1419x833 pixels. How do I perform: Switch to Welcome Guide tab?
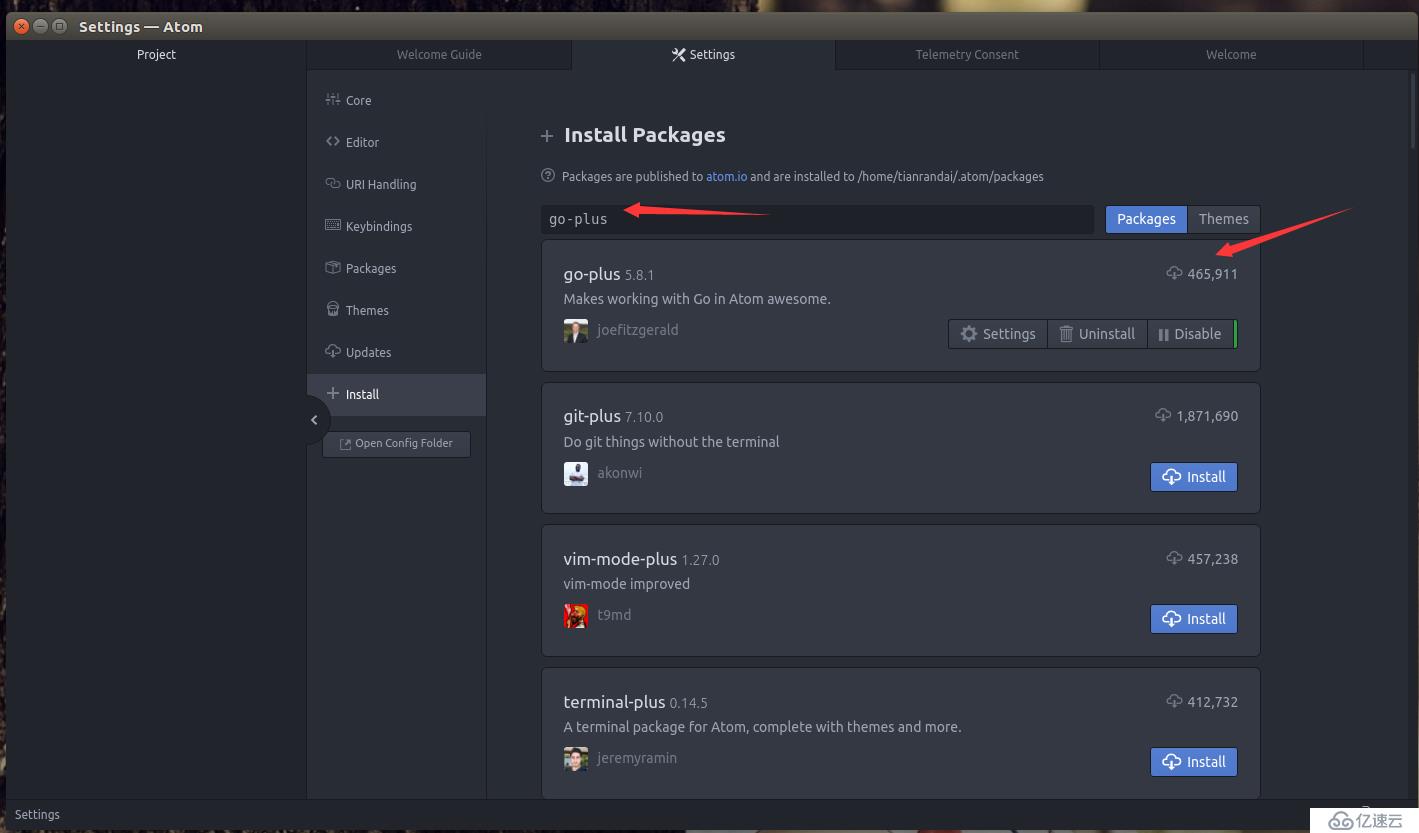tap(439, 54)
